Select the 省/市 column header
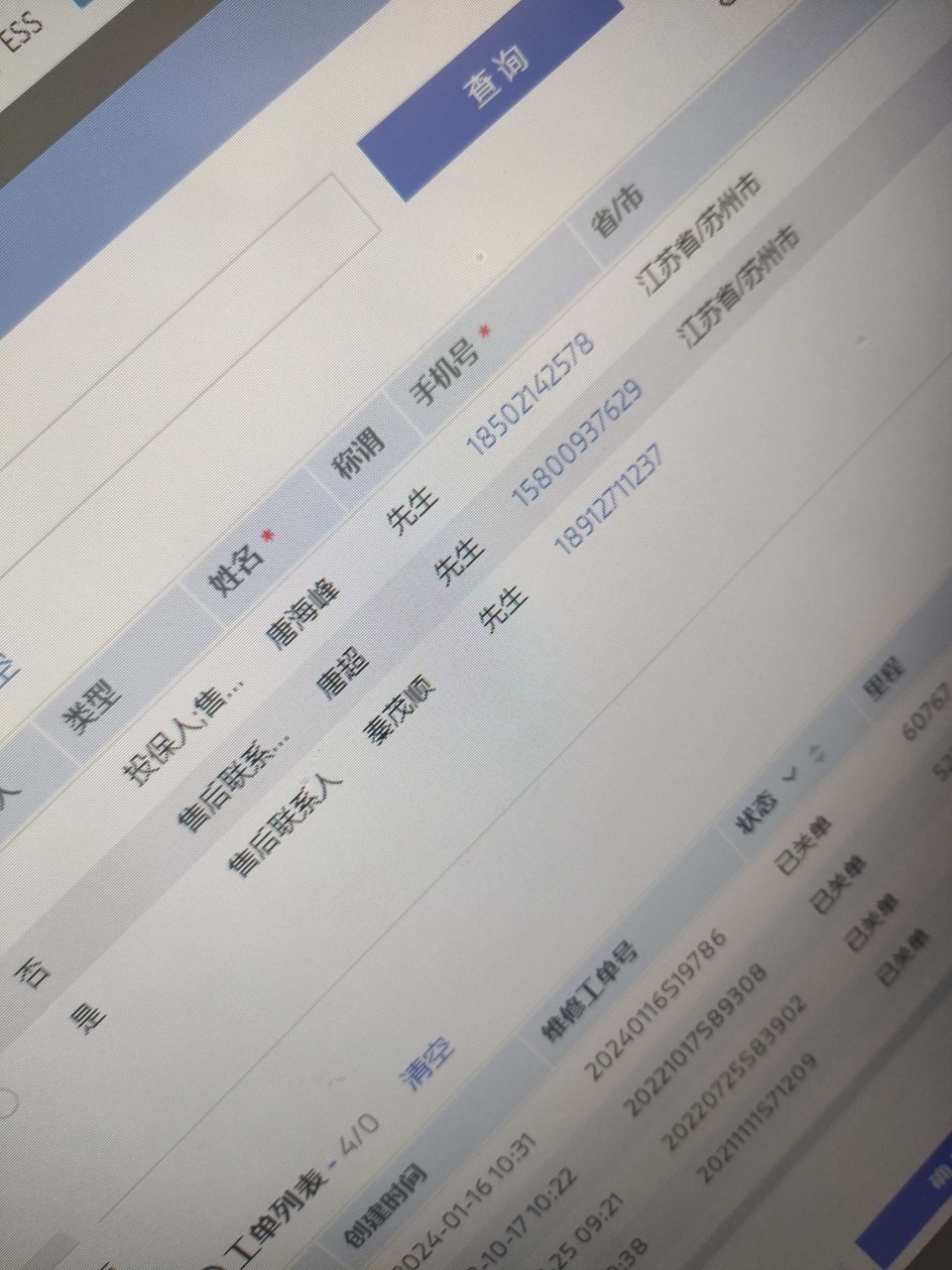This screenshot has width=952, height=1270. pyautogui.click(x=617, y=211)
